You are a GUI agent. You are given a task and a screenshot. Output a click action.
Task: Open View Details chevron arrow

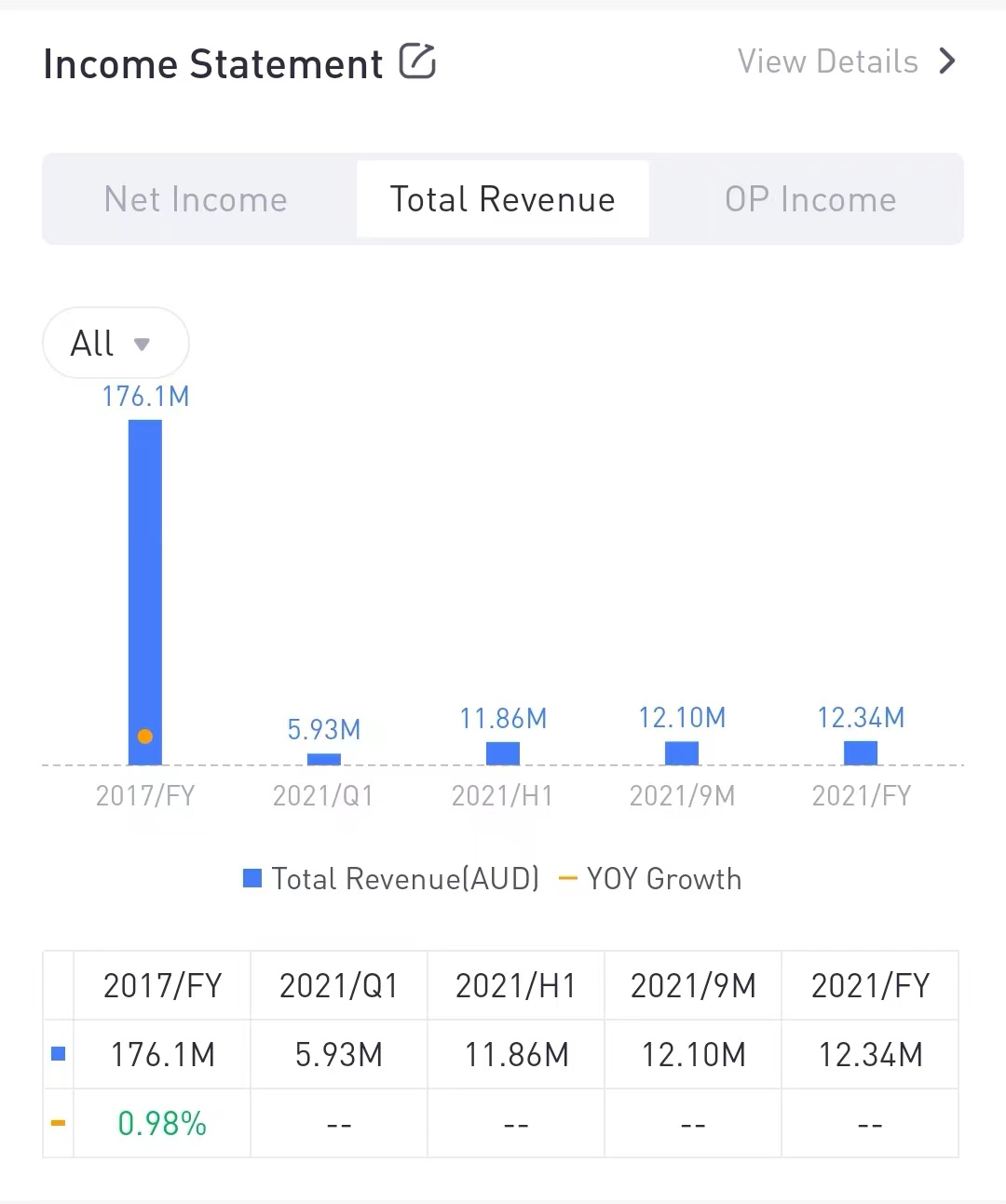[947, 61]
